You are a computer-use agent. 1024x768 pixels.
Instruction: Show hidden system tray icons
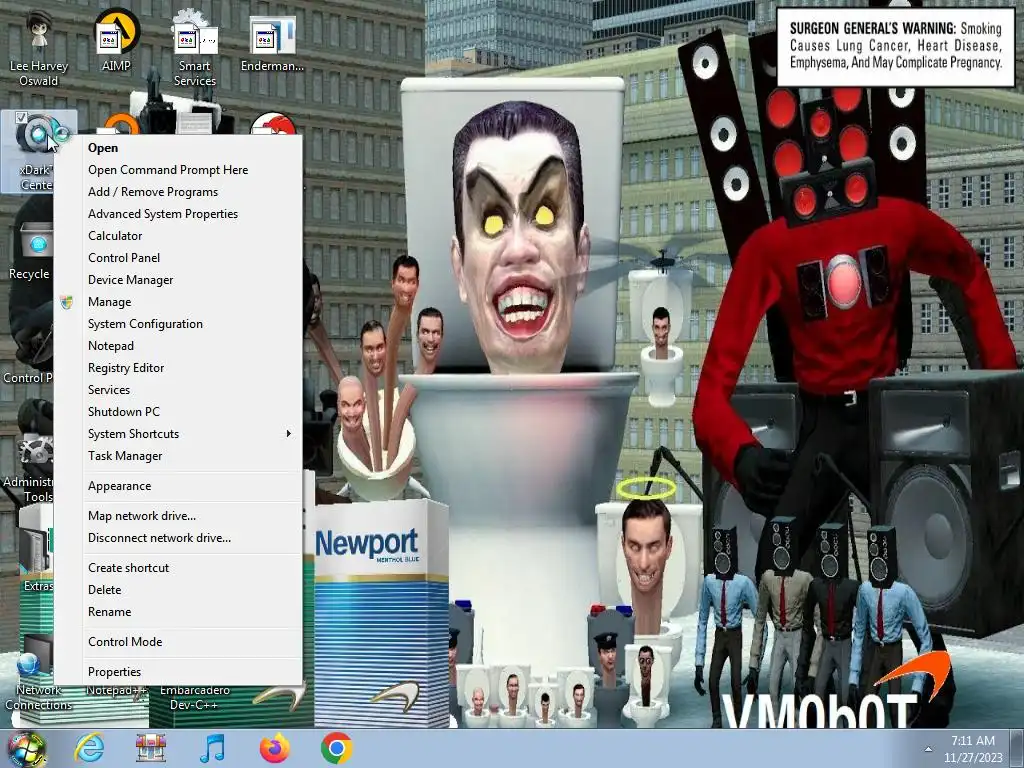(x=928, y=749)
